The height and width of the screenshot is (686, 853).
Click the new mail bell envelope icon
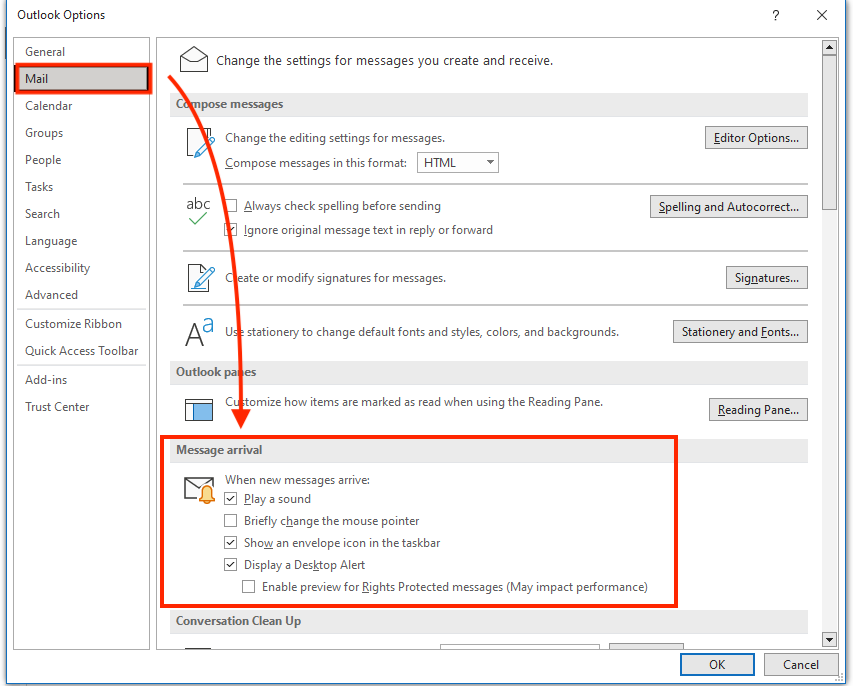coord(199,490)
